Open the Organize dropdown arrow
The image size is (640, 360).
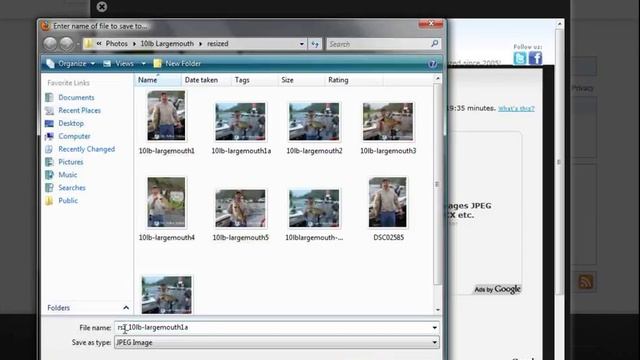pos(93,64)
